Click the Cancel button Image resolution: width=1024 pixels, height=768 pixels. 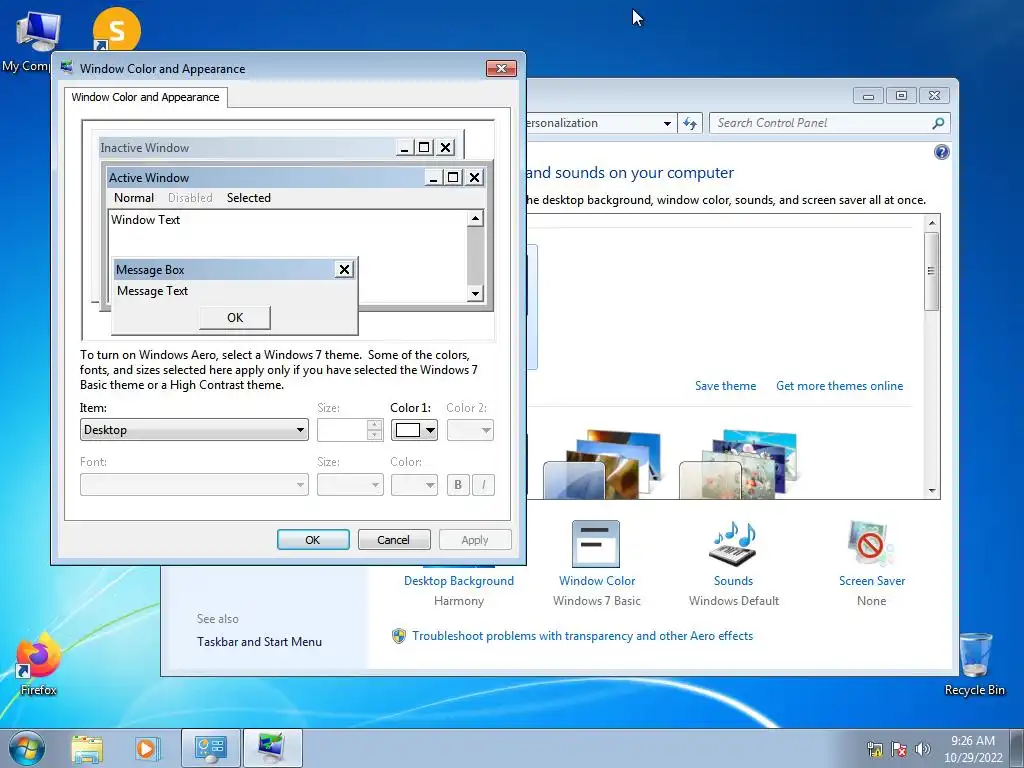tap(394, 540)
